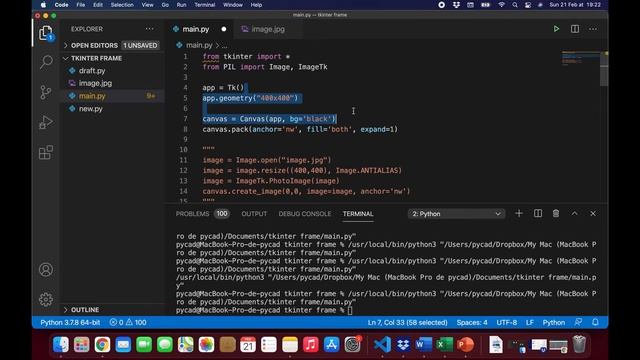Click Ln 7, Col 33 status entry
The height and width of the screenshot is (360, 640).
tap(407, 322)
